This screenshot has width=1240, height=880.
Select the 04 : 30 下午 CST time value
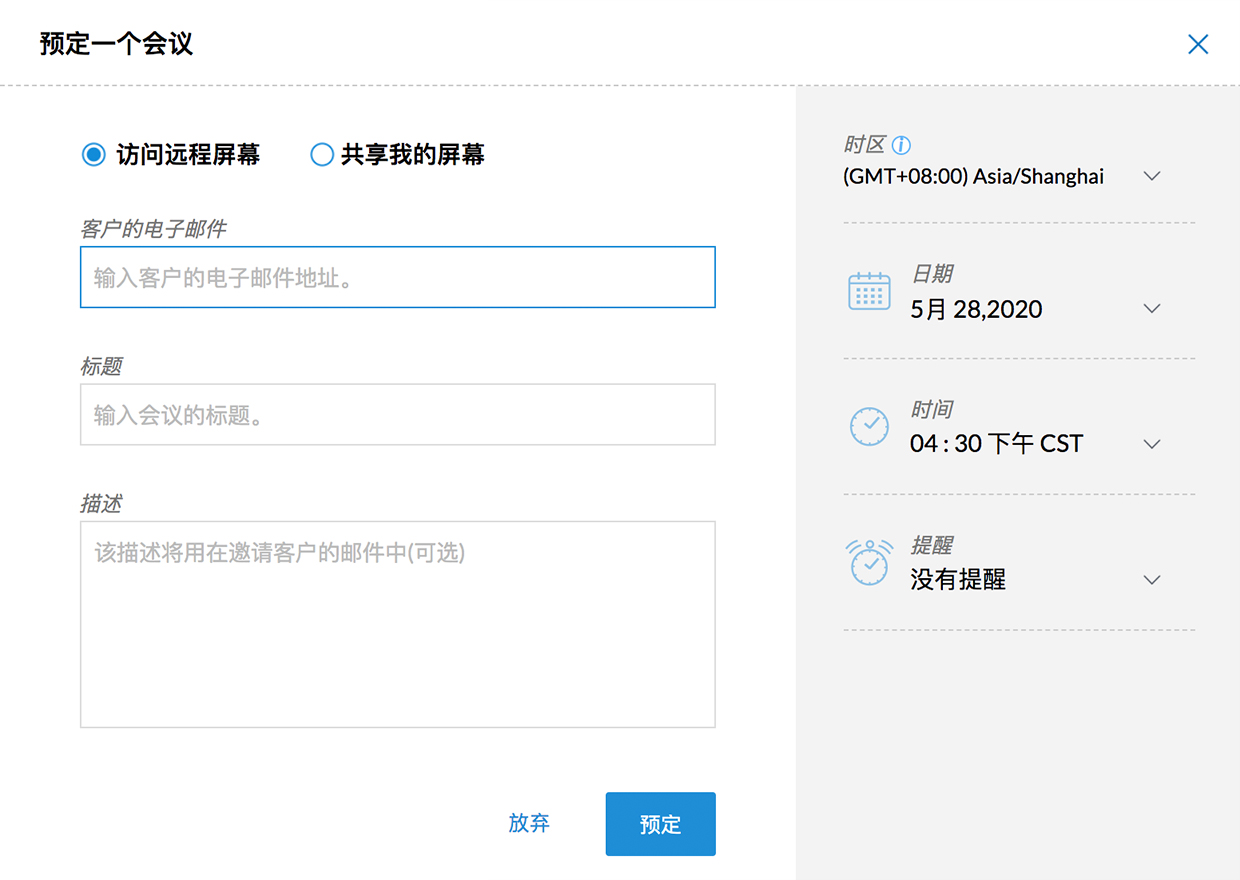pyautogui.click(x=996, y=444)
